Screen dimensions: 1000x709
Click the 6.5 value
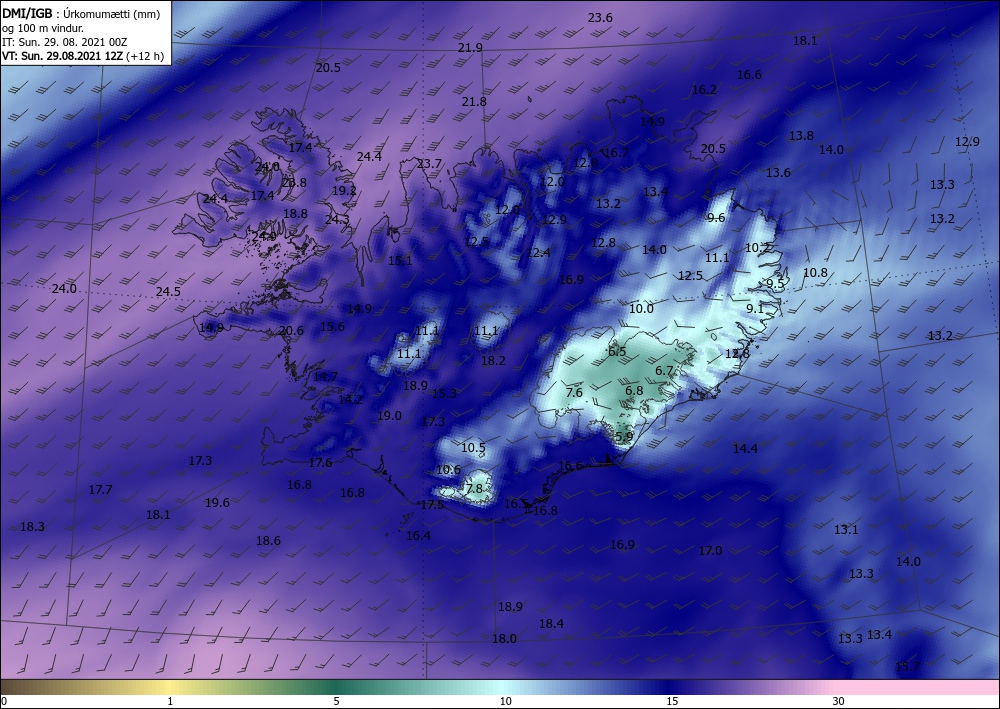(617, 352)
